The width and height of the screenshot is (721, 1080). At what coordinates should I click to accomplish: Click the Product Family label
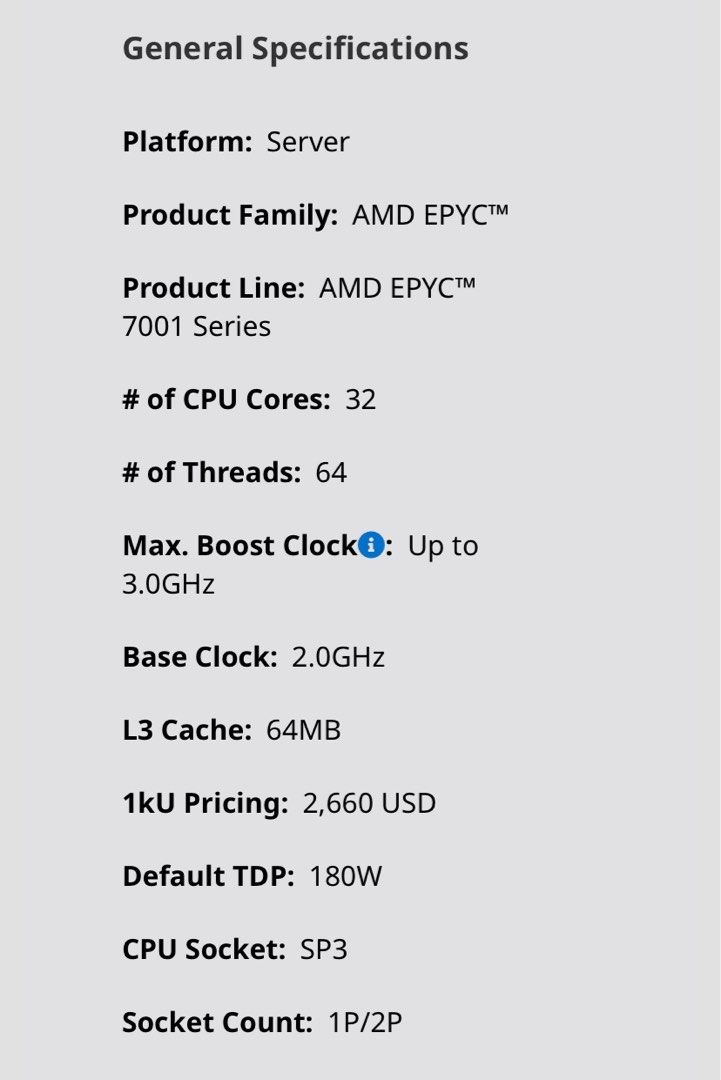230,215
